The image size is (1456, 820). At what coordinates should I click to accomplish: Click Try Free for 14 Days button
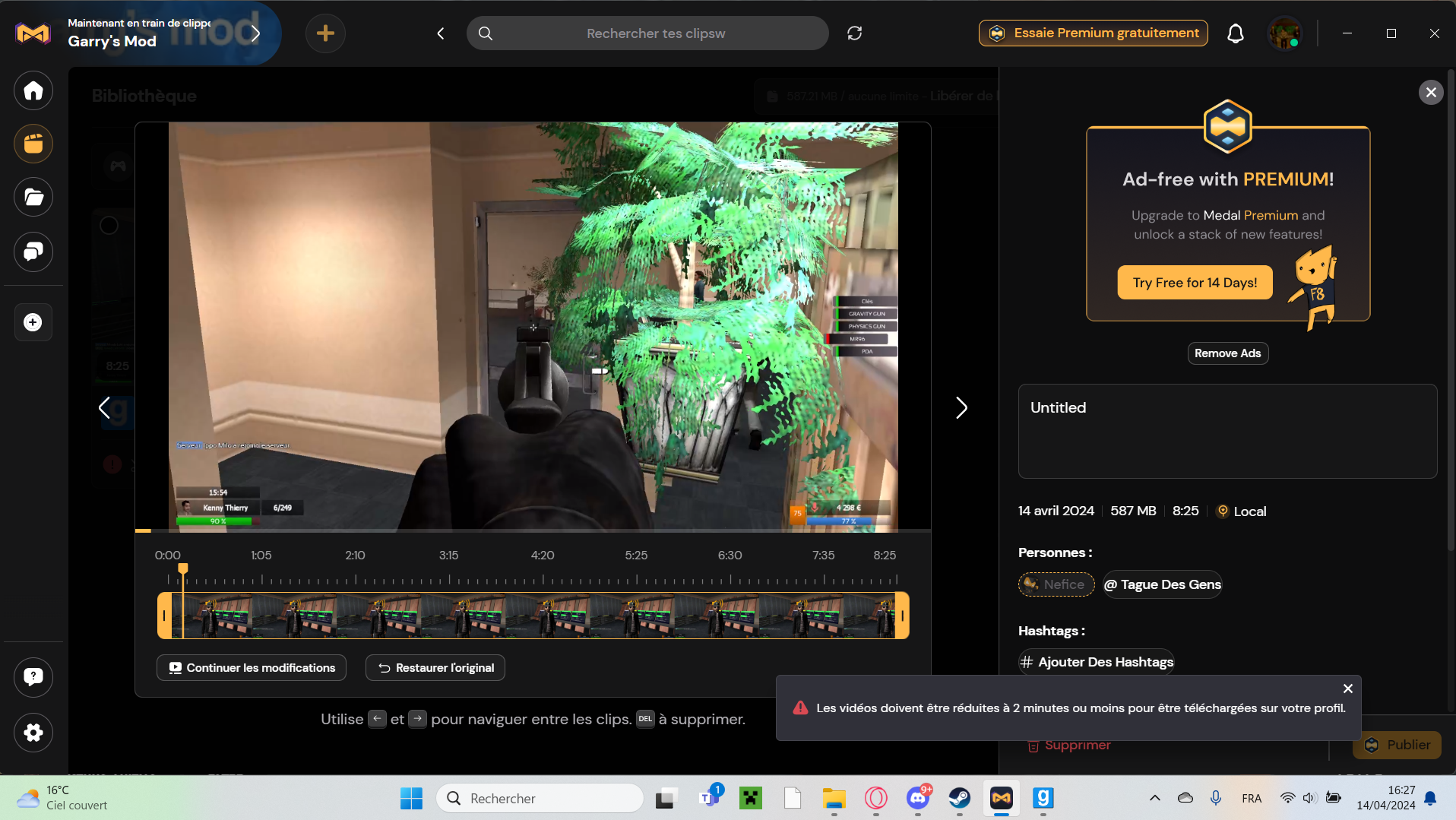coord(1195,283)
